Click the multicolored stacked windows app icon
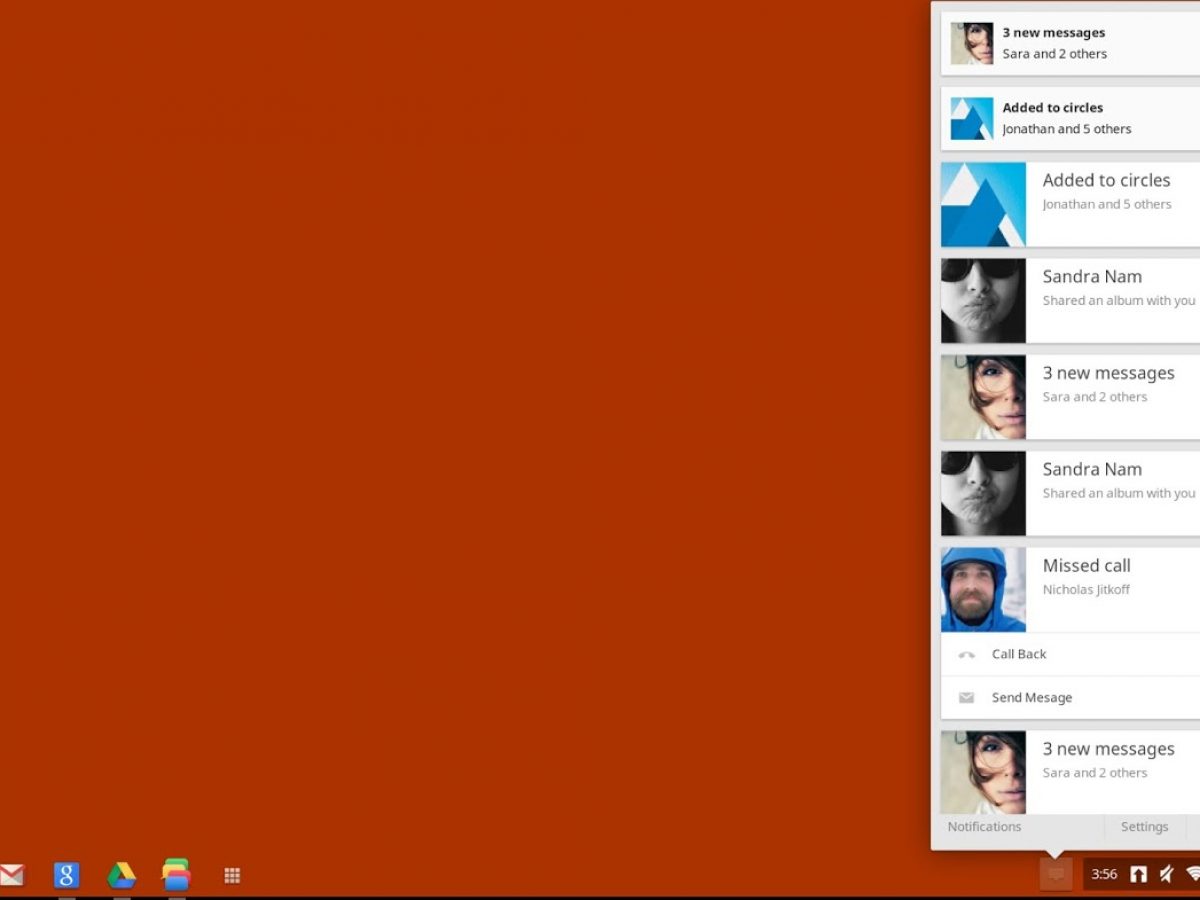The width and height of the screenshot is (1200, 900). pos(176,875)
